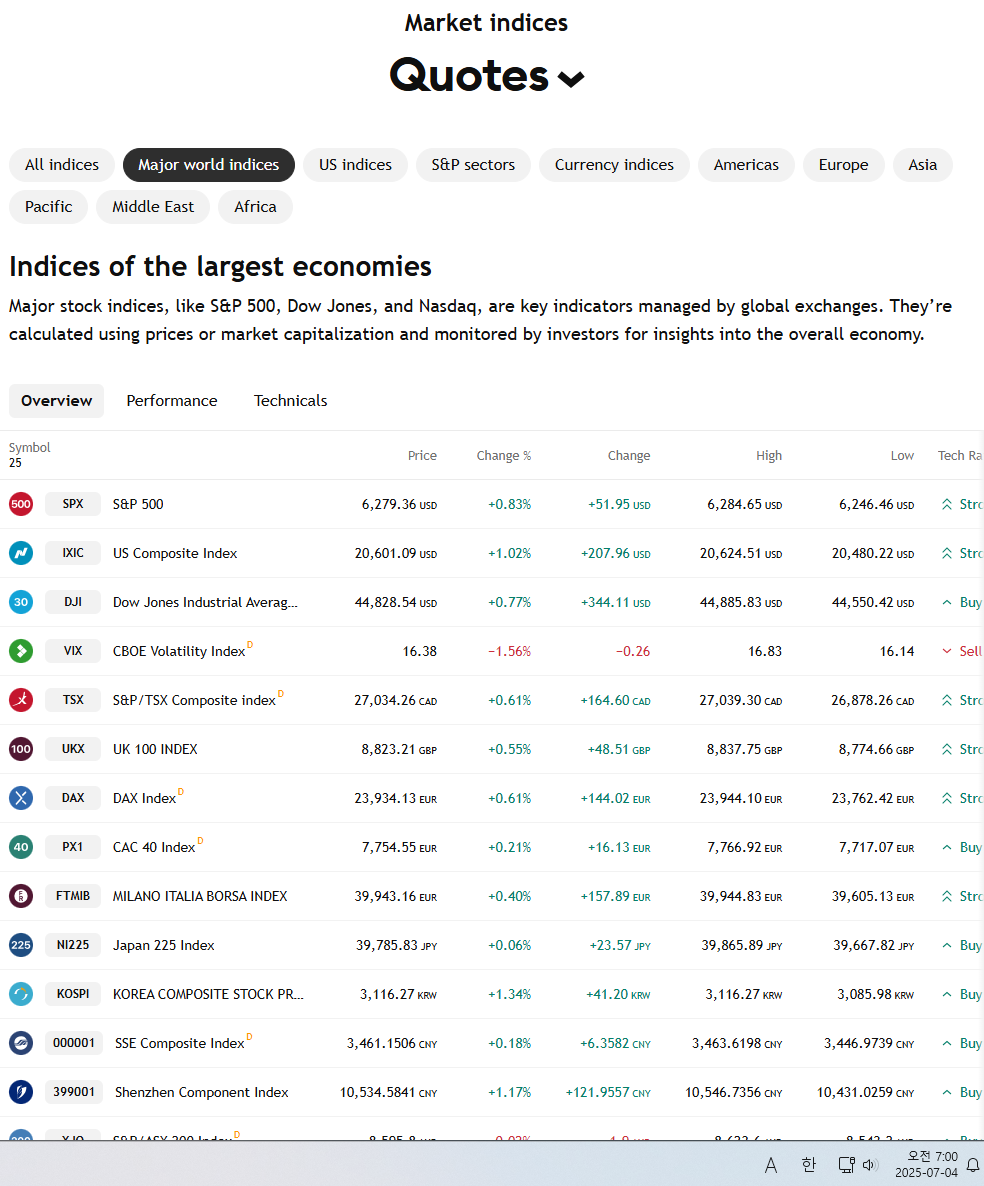
Task: Select the Middle East filter pill
Action: (153, 207)
